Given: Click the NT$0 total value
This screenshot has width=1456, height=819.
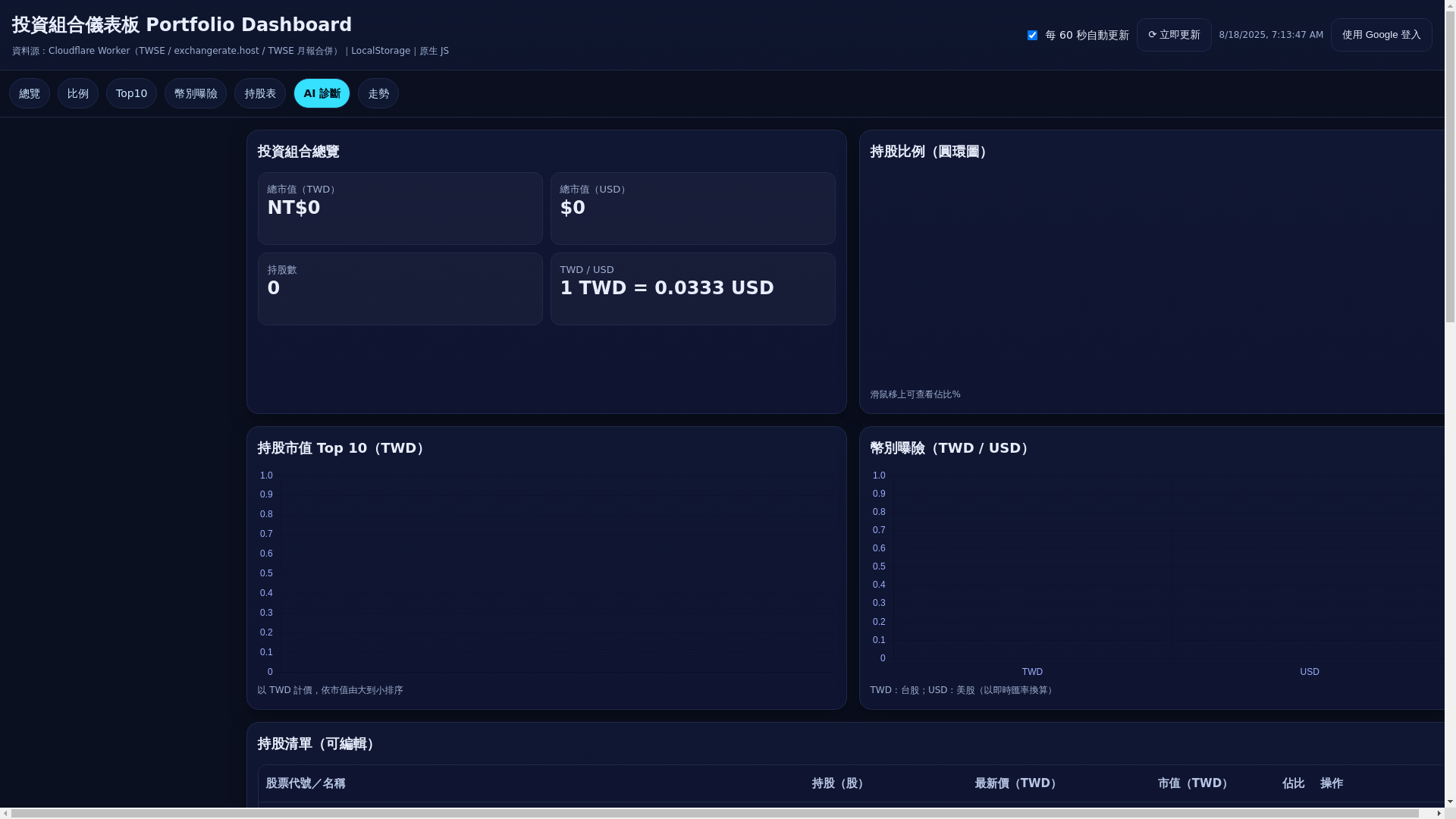Looking at the screenshot, I should point(293,208).
